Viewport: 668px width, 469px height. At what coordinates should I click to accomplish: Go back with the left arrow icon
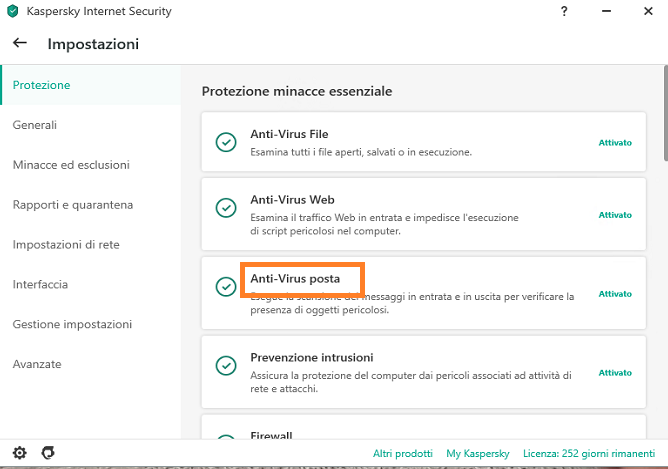point(20,43)
